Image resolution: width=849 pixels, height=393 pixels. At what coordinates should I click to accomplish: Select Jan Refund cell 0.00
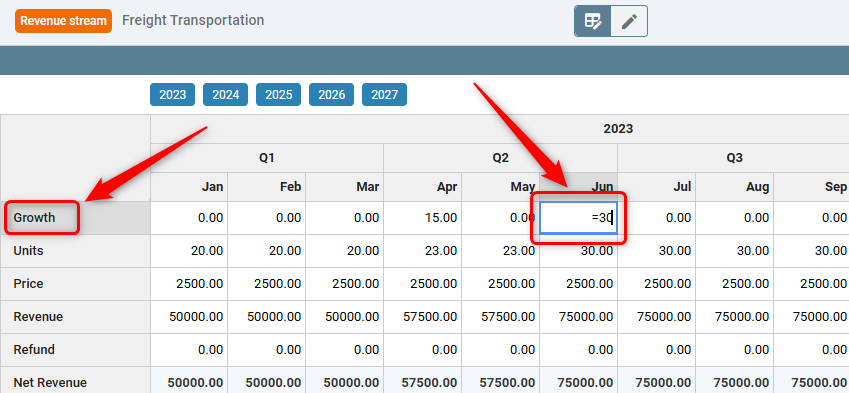[189, 350]
